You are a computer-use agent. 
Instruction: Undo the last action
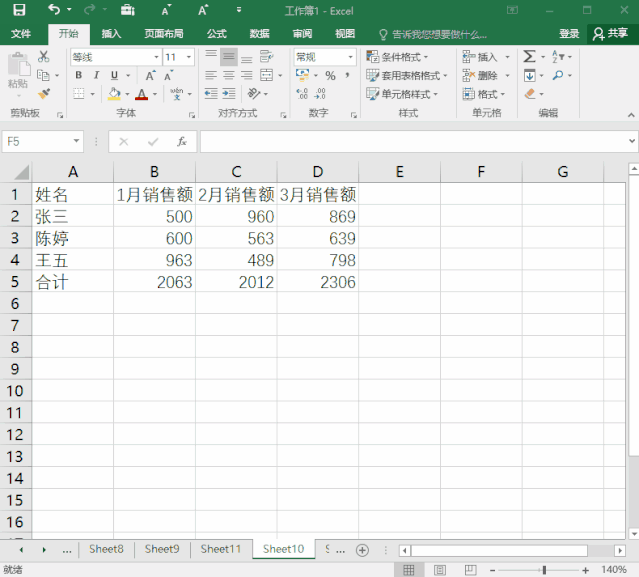tap(54, 9)
